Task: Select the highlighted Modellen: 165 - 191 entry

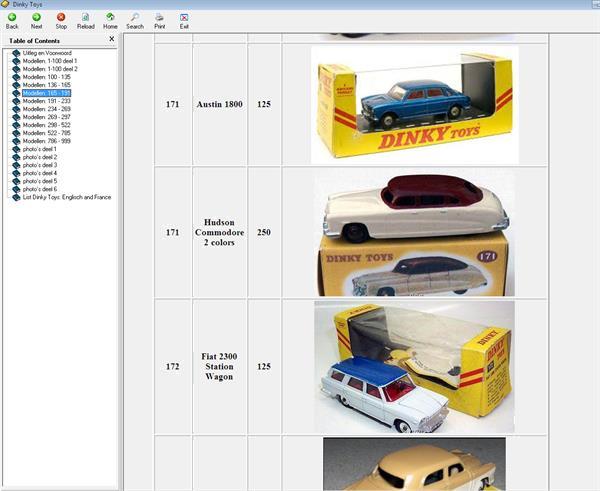Action: (x=46, y=93)
